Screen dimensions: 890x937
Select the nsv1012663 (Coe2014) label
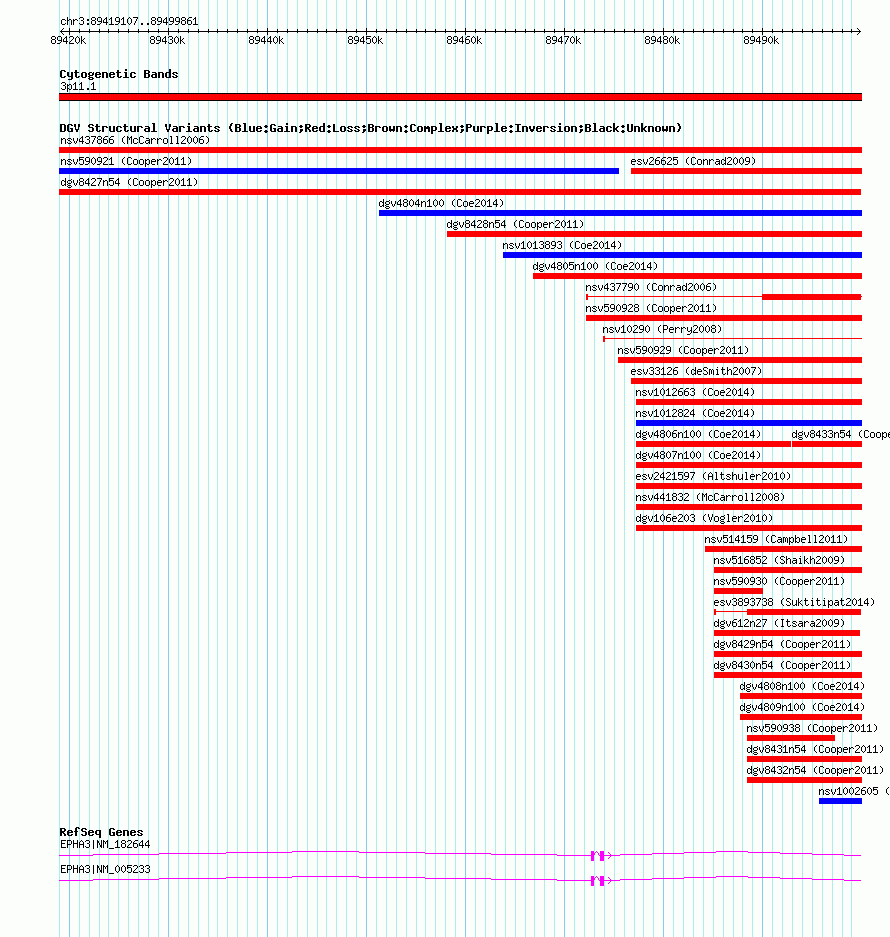(x=695, y=391)
